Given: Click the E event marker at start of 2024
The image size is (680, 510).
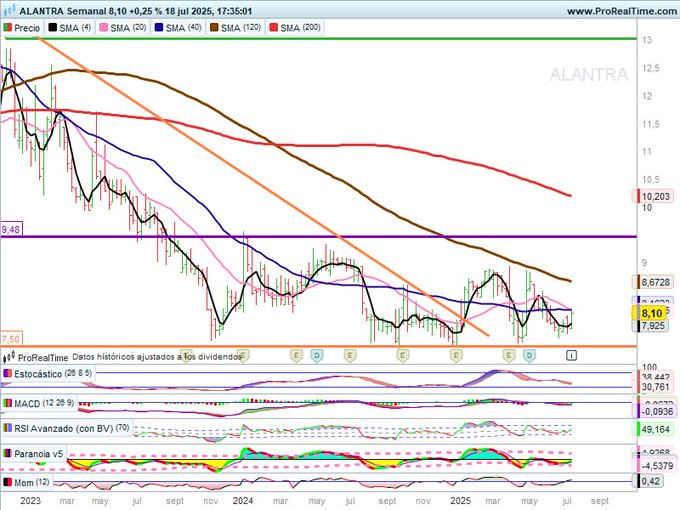Looking at the screenshot, I should 243,356.
